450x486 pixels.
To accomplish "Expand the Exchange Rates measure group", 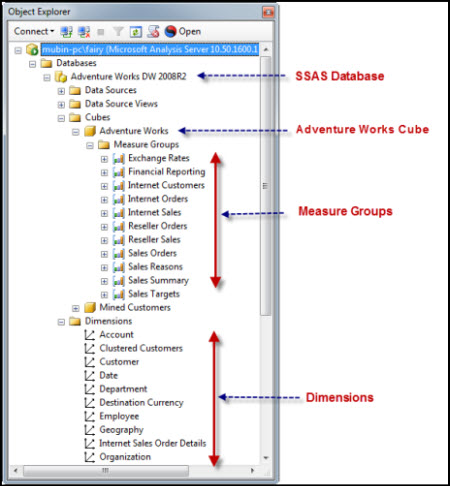I will tap(104, 159).
